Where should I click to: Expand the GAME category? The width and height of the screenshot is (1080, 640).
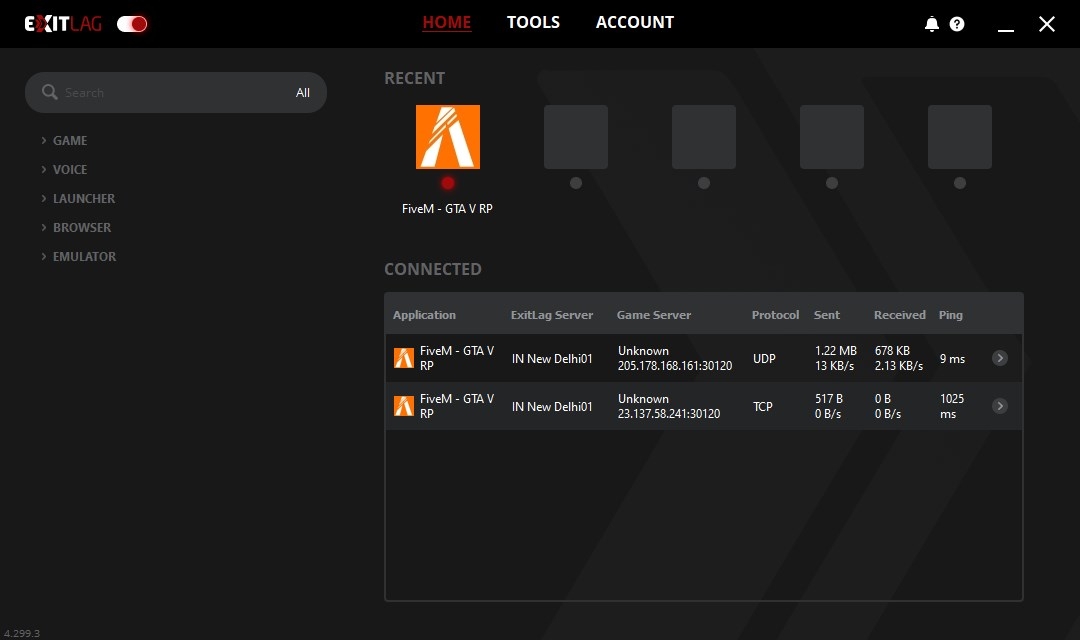[69, 141]
